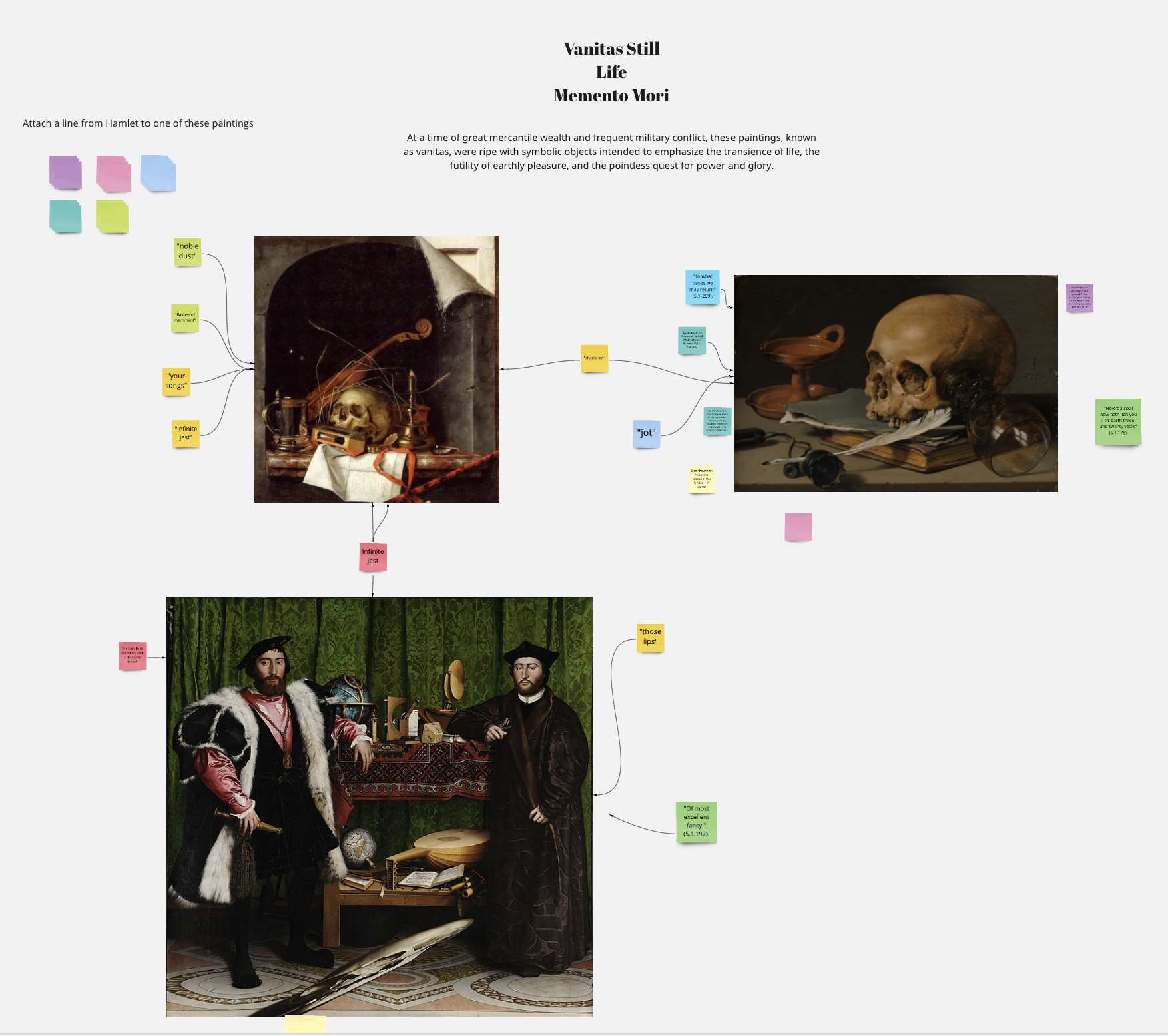Select the "your songs" sticky note

coord(176,381)
